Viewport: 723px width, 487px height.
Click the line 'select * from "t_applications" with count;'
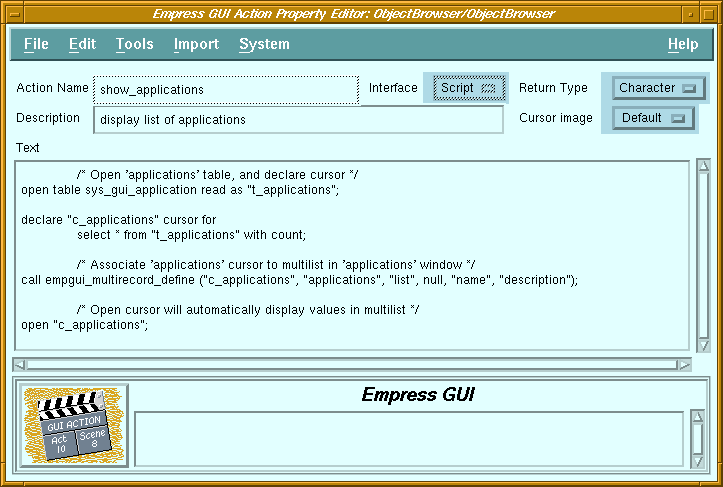tap(191, 235)
